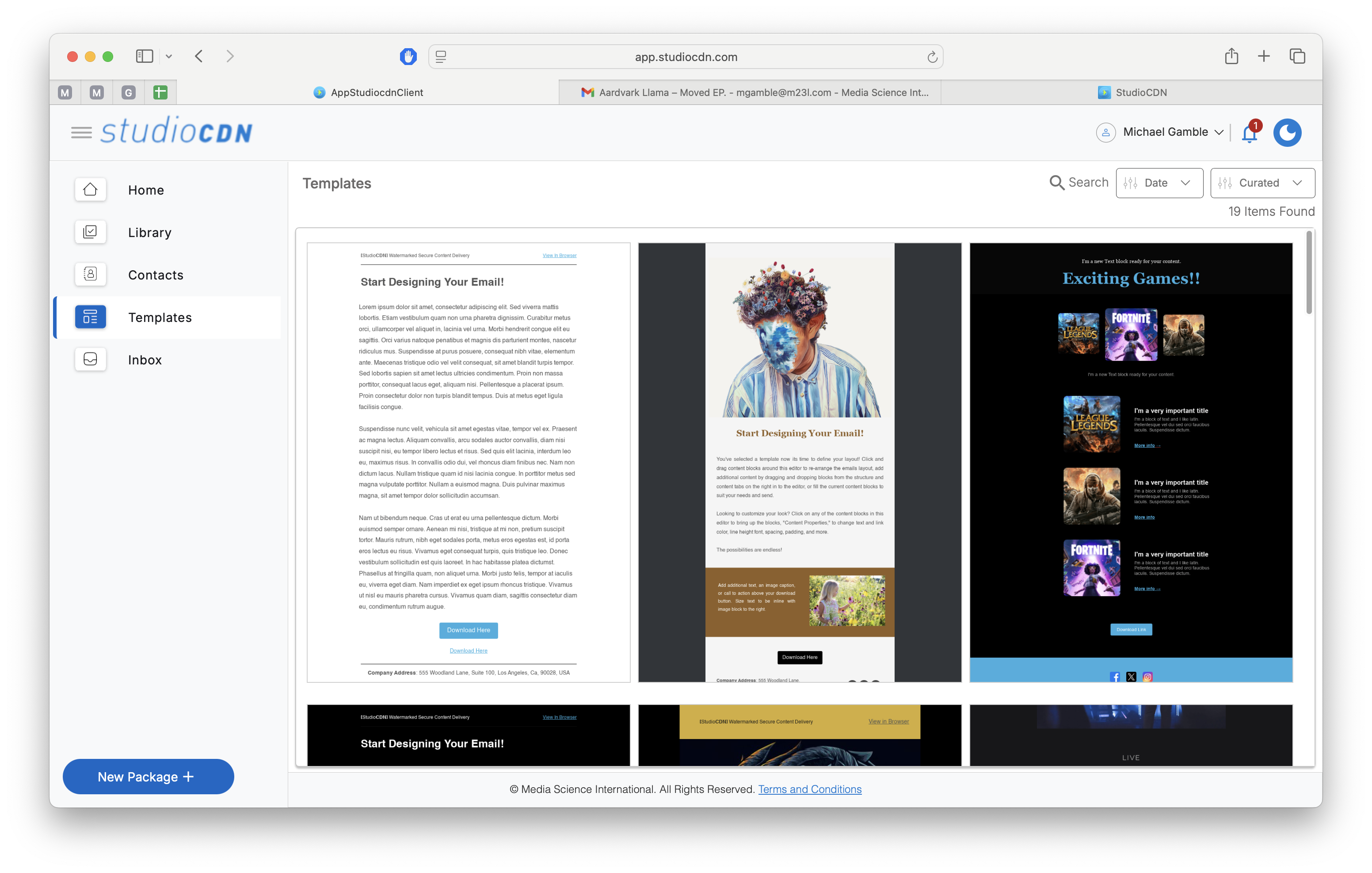Open the hamburger menu beside studioCDN logo
The width and height of the screenshot is (1372, 873).
pos(81,133)
